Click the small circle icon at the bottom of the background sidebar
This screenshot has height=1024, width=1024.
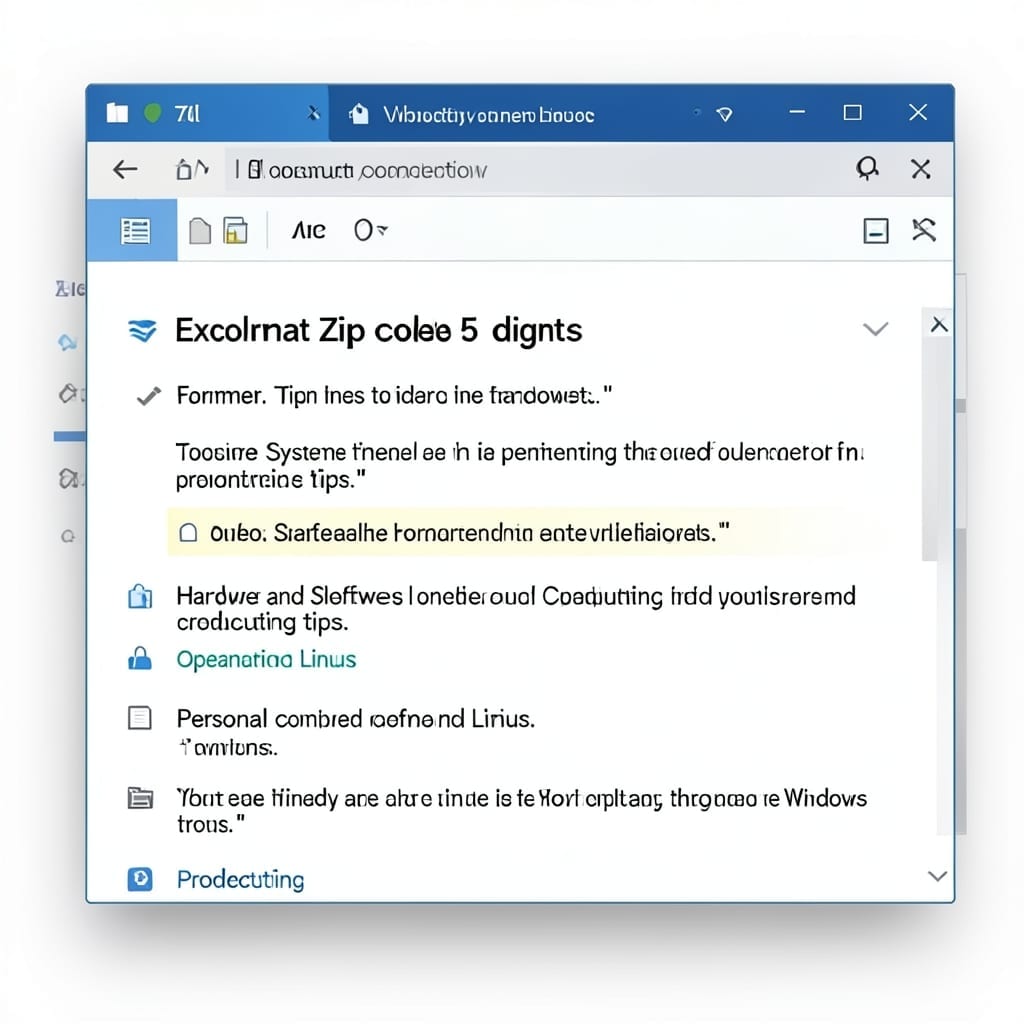[x=68, y=537]
